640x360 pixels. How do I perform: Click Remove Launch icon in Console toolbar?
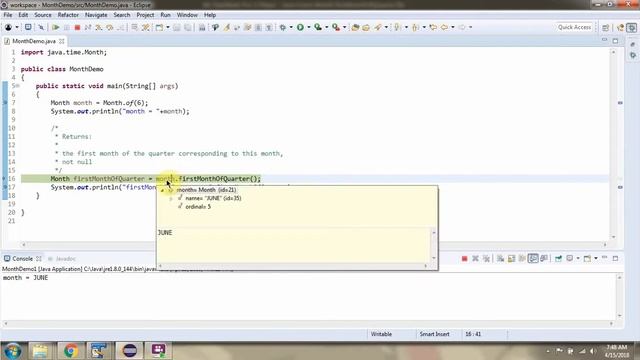click(475, 258)
